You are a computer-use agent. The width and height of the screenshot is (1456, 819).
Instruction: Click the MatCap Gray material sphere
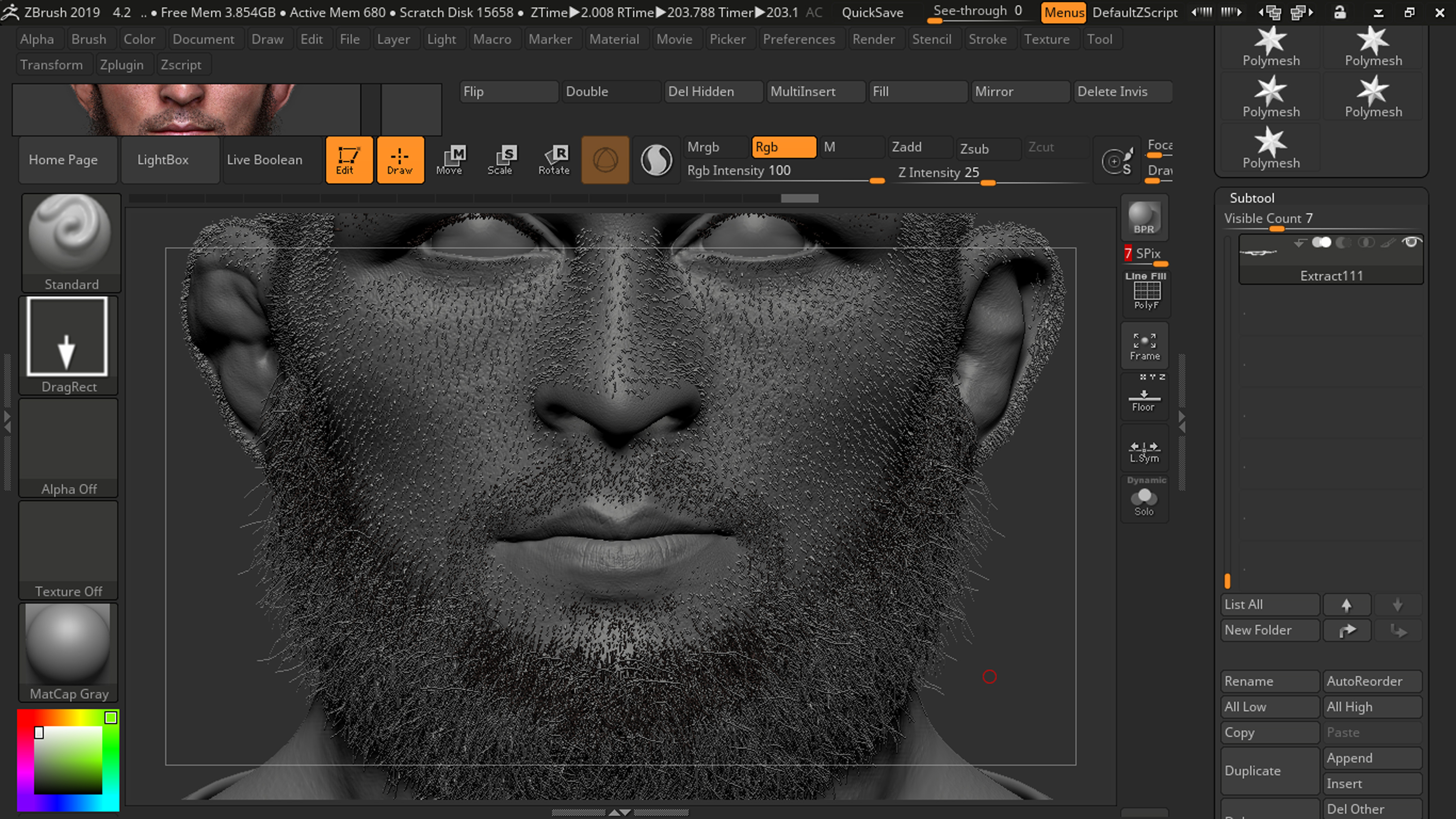pos(68,652)
